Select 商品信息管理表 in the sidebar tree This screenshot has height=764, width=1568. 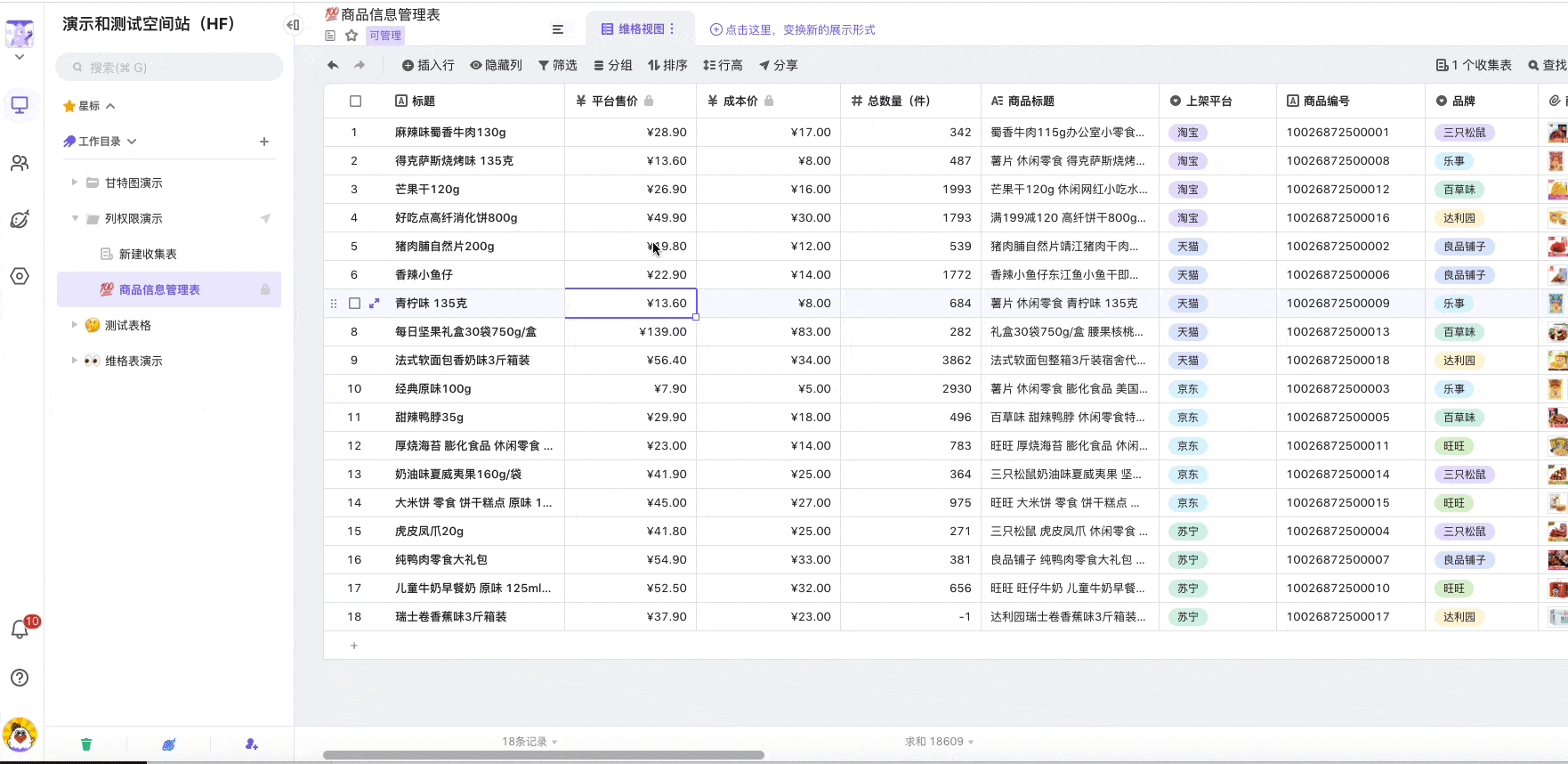coord(169,289)
